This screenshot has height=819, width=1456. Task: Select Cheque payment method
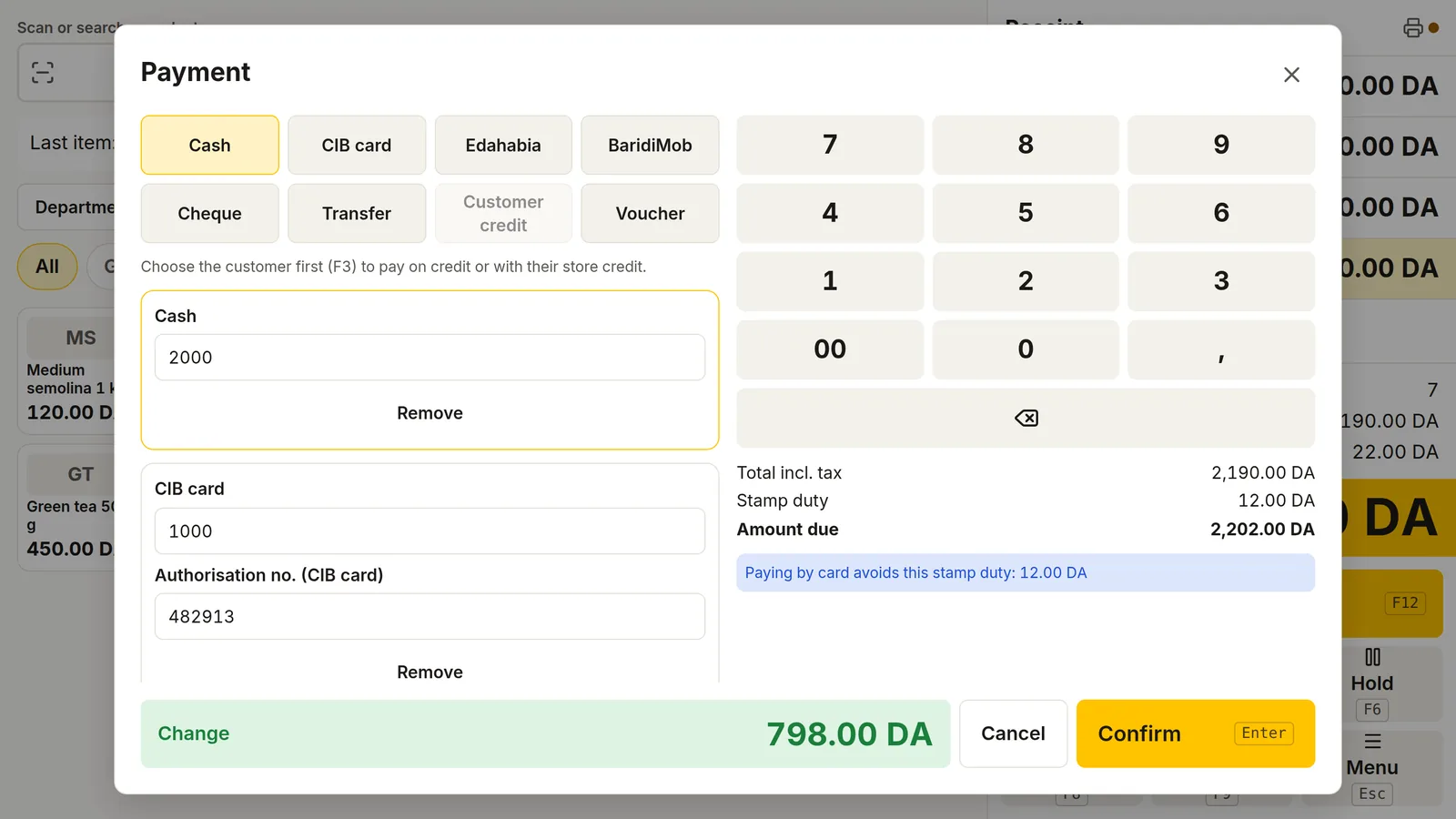[x=210, y=213]
